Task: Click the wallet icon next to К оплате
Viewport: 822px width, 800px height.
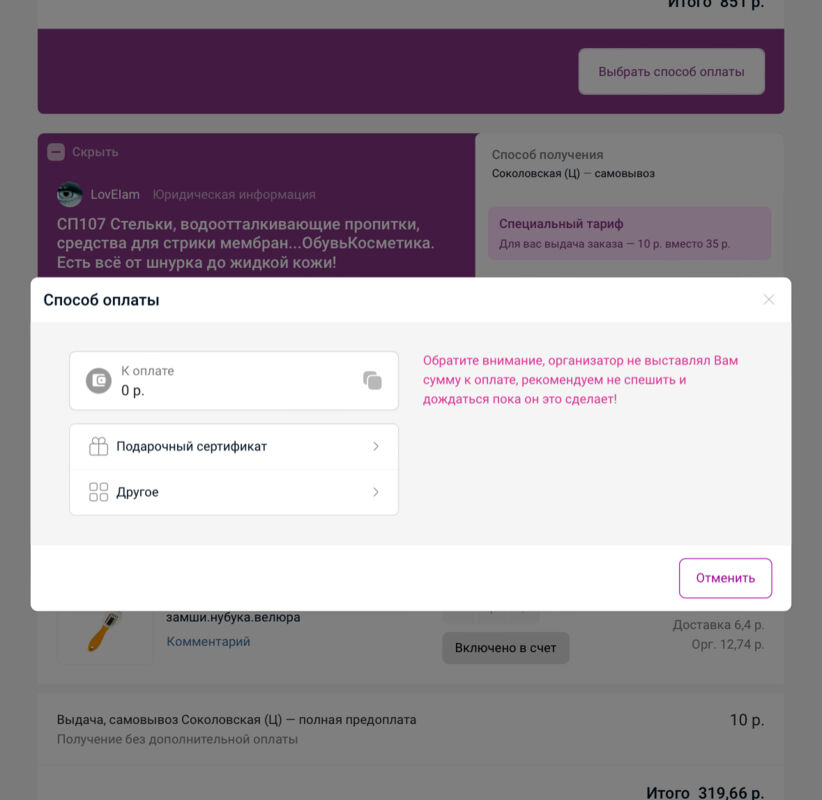Action: (x=98, y=380)
